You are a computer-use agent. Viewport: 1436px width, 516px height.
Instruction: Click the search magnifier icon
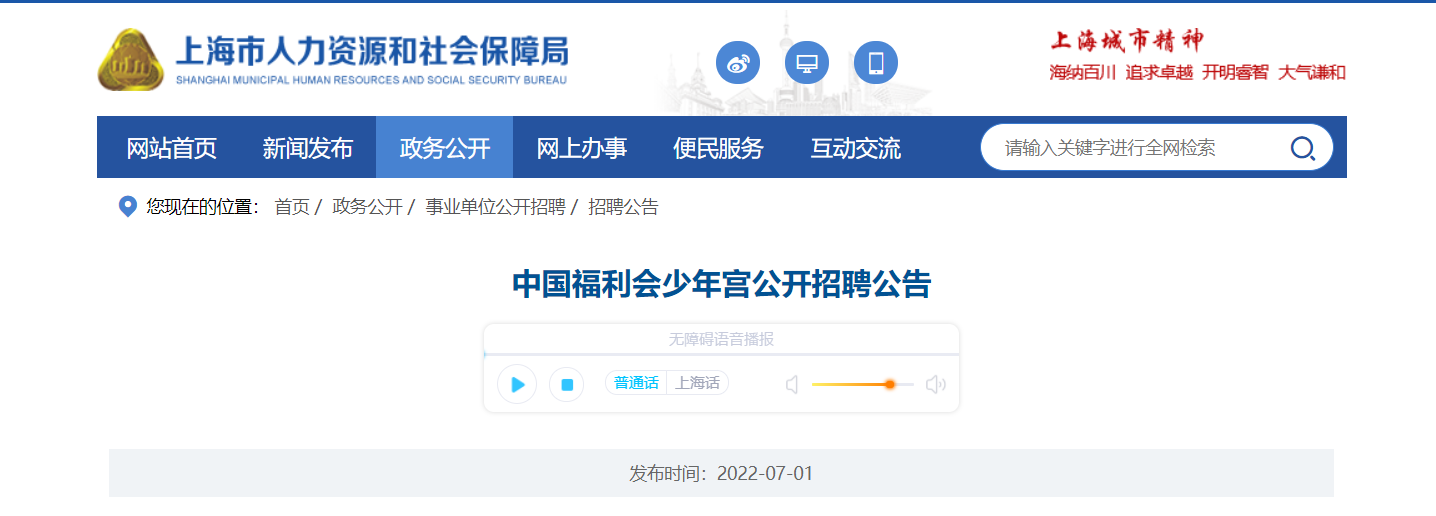[1302, 149]
